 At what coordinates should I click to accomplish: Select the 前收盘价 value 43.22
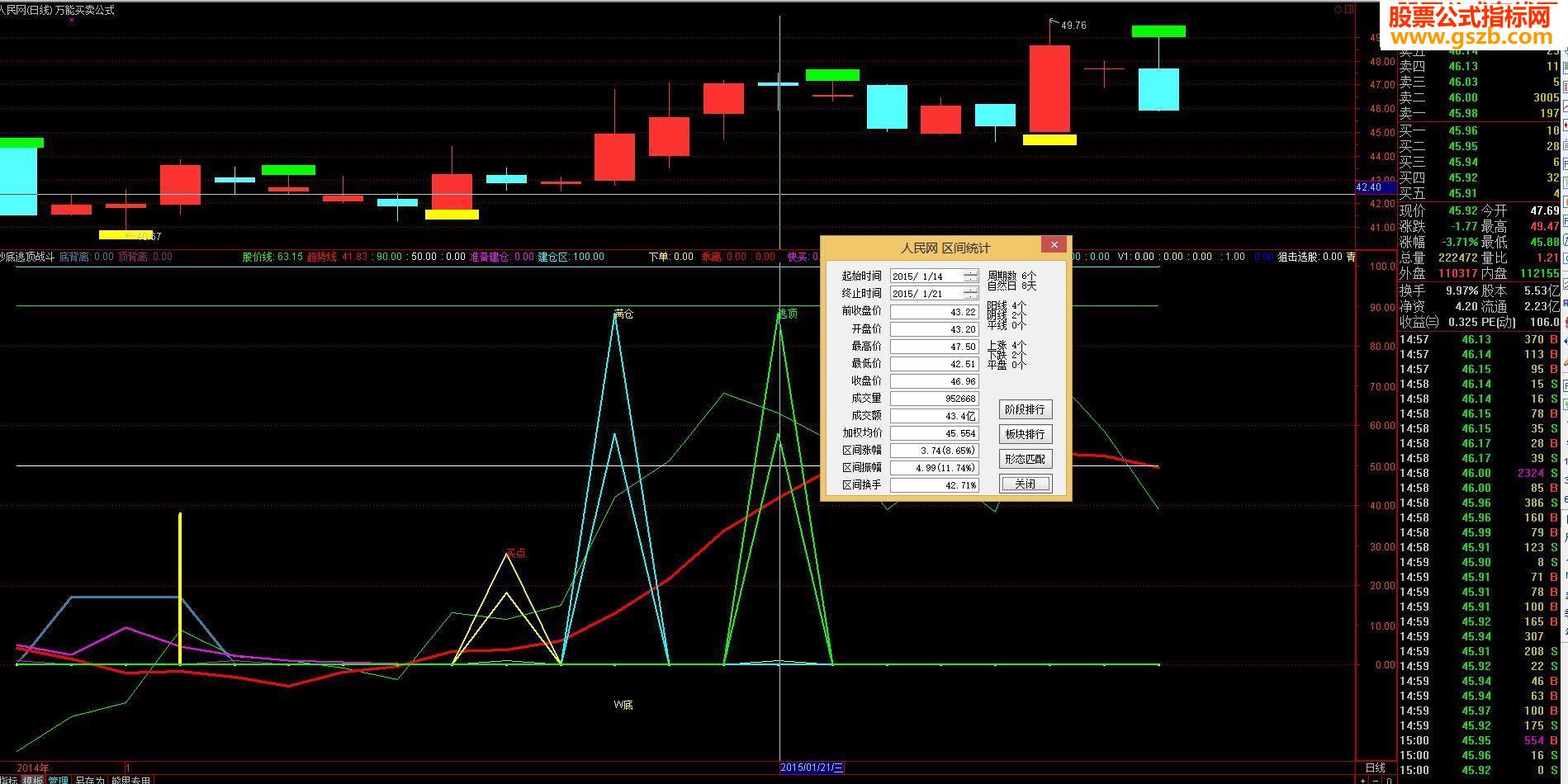coord(934,312)
